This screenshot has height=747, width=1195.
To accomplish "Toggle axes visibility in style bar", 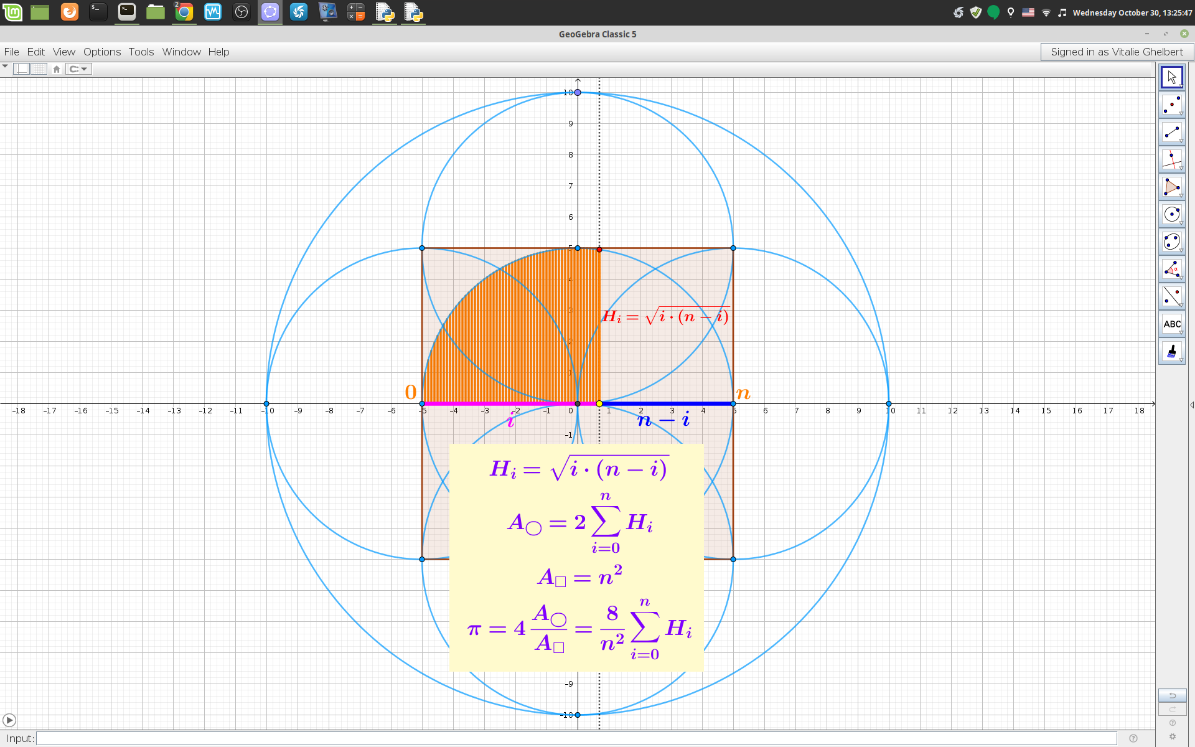I will pyautogui.click(x=22, y=69).
